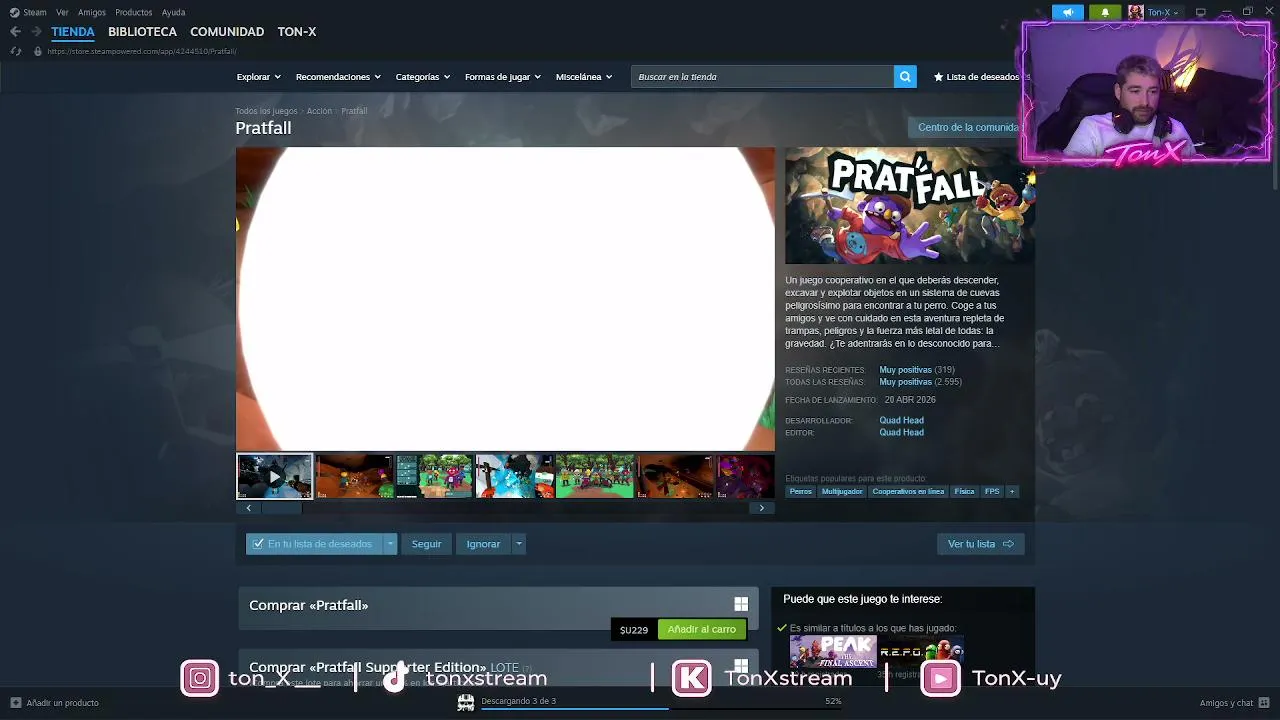Open notifications with the green bell icon
Image resolution: width=1280 pixels, height=720 pixels.
1105,12
